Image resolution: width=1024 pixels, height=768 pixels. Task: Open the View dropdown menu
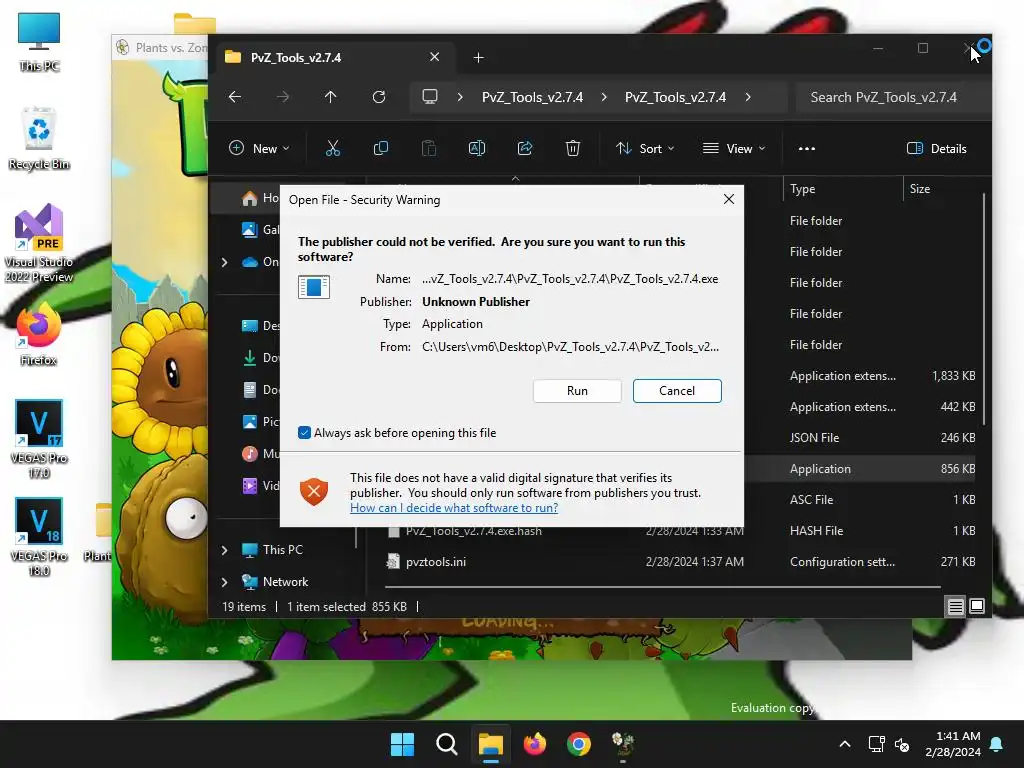(733, 148)
